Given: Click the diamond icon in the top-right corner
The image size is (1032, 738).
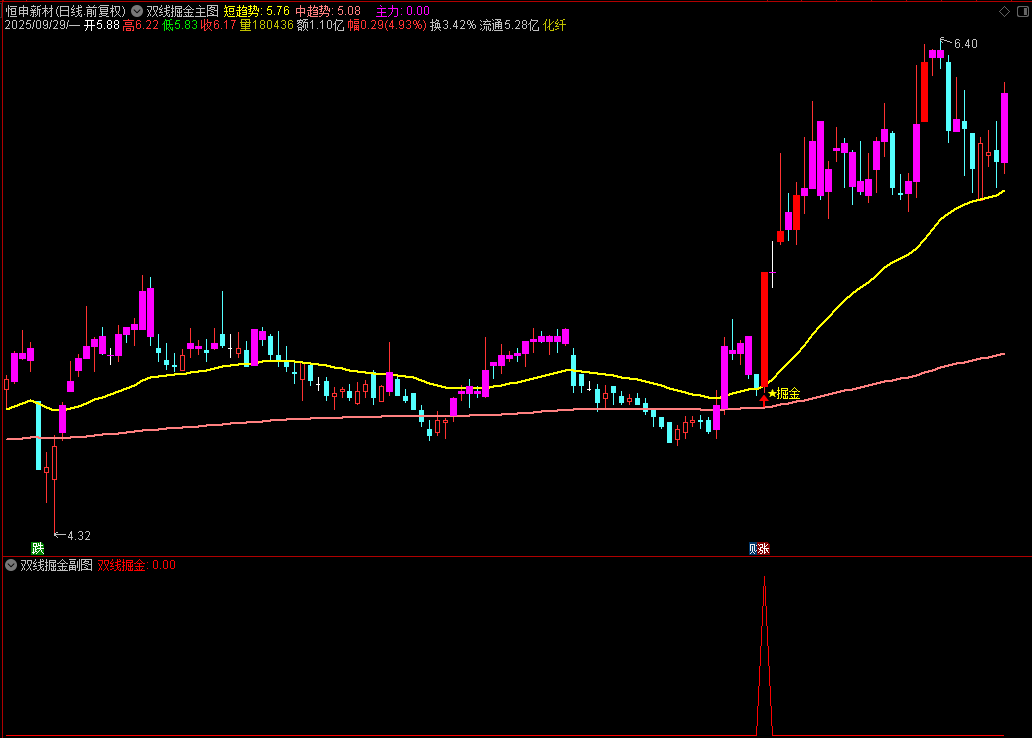Looking at the screenshot, I should pyautogui.click(x=1004, y=11).
